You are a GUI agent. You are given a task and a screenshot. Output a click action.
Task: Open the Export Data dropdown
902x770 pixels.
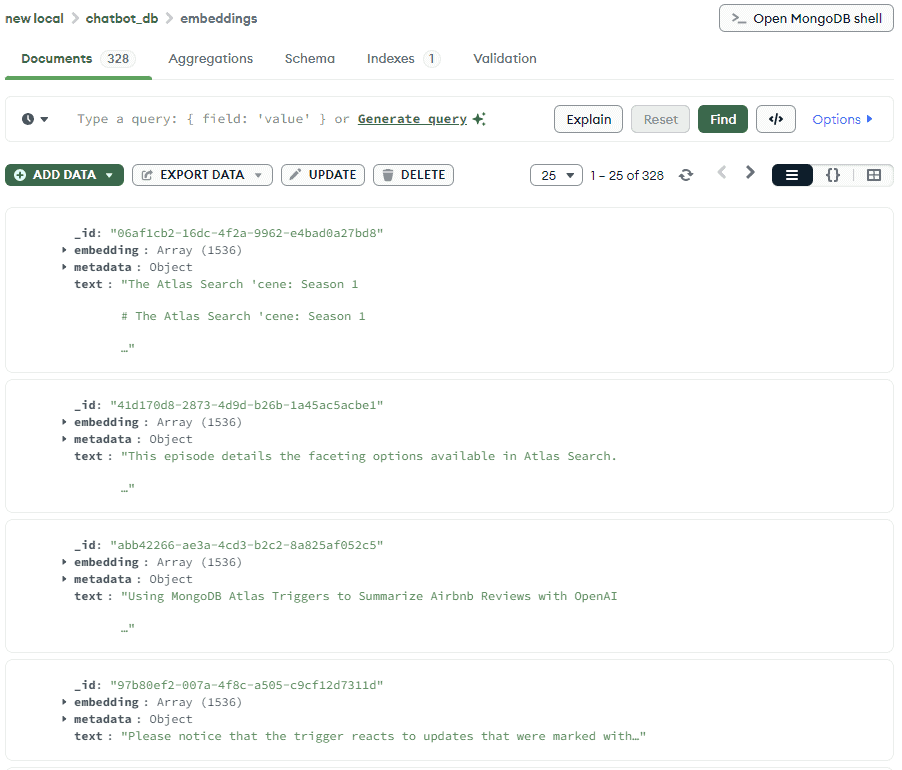[202, 175]
